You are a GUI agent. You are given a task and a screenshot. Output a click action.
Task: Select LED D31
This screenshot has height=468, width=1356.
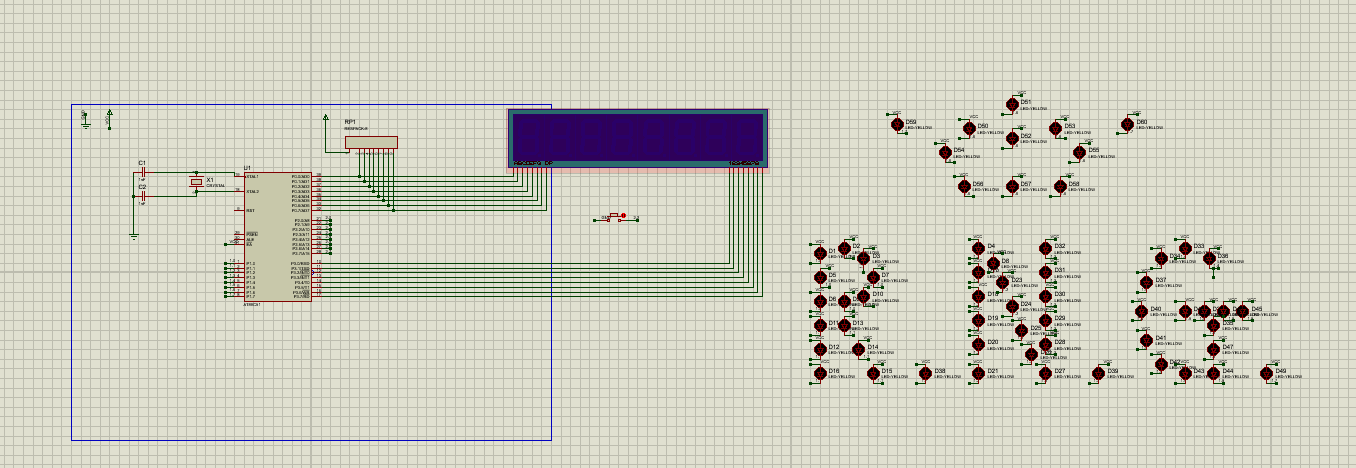[1045, 272]
